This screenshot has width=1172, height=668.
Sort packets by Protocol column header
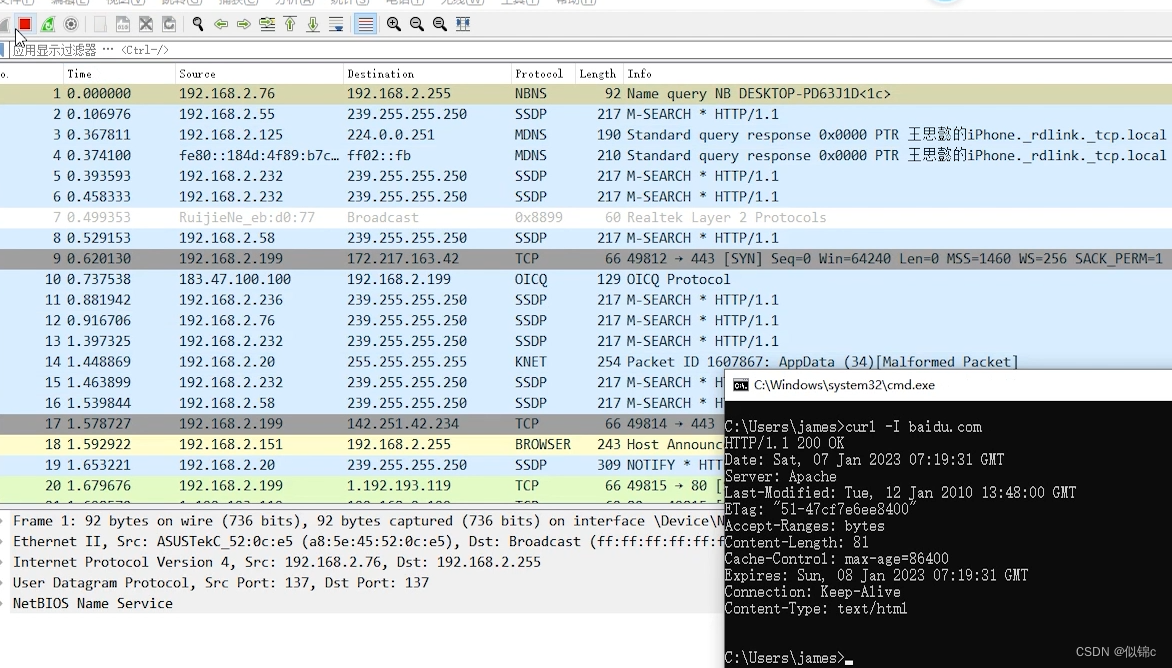click(543, 74)
